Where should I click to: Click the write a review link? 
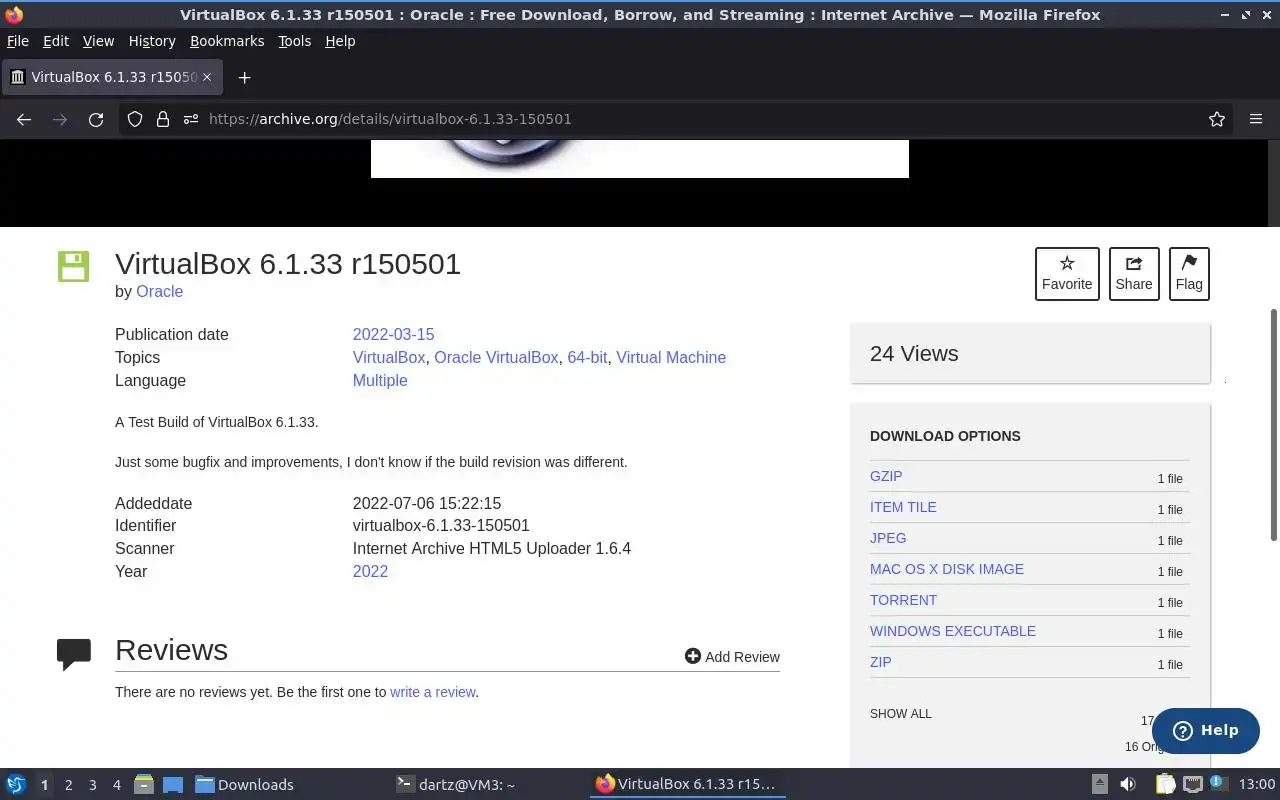click(432, 692)
